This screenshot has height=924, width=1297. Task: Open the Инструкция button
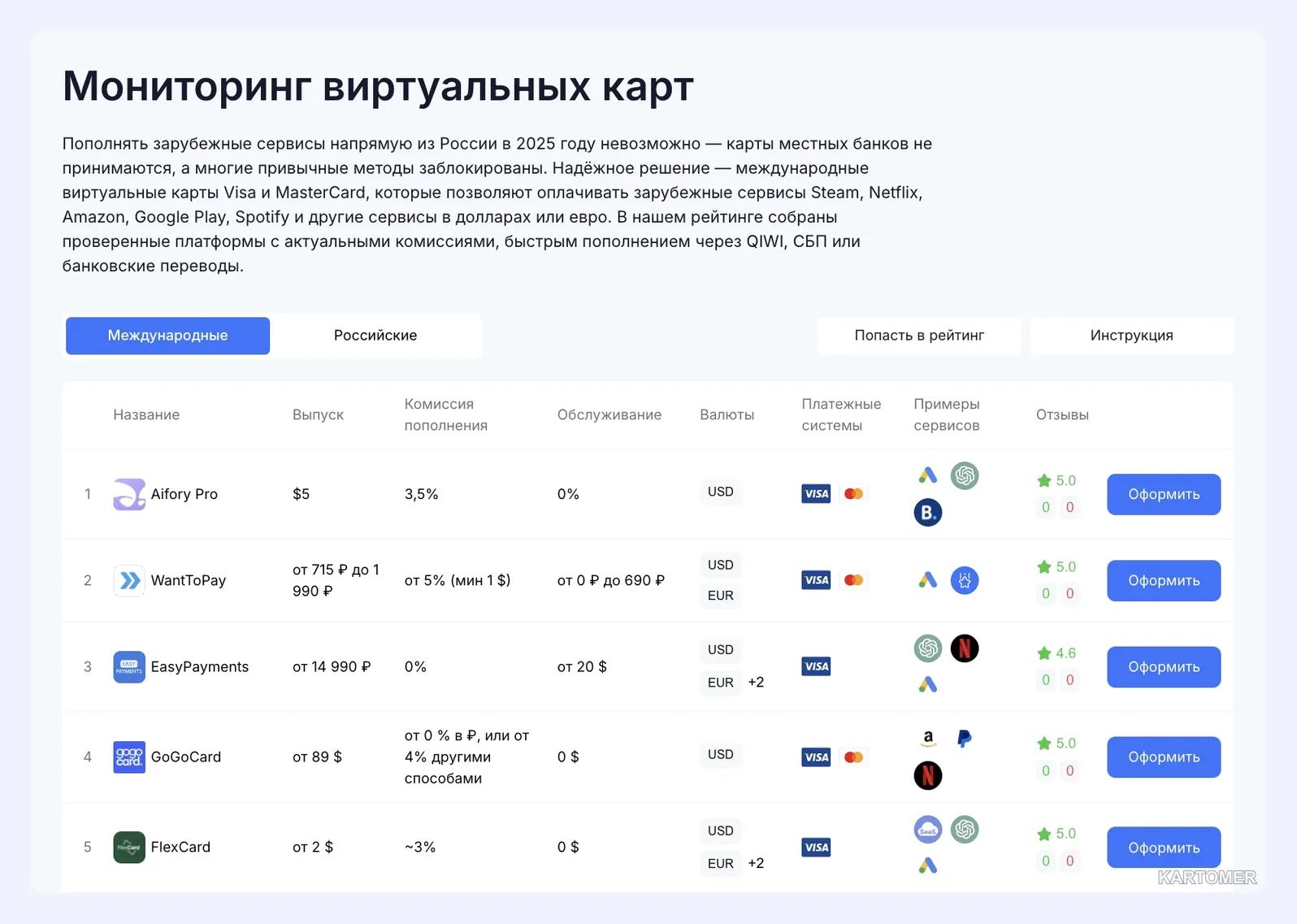point(1132,336)
